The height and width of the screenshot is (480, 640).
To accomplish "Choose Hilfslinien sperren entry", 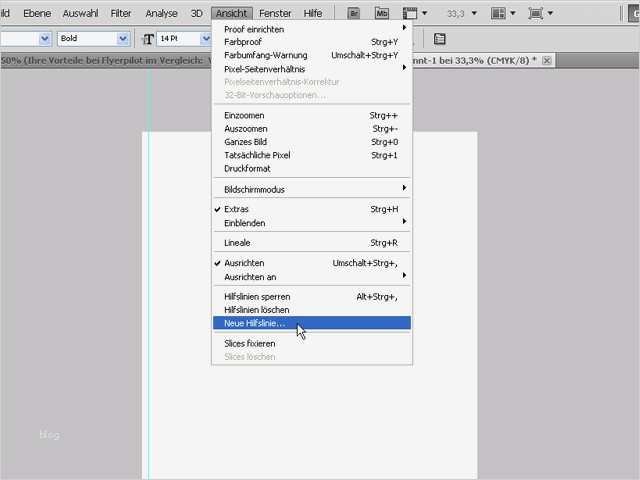I will point(312,297).
